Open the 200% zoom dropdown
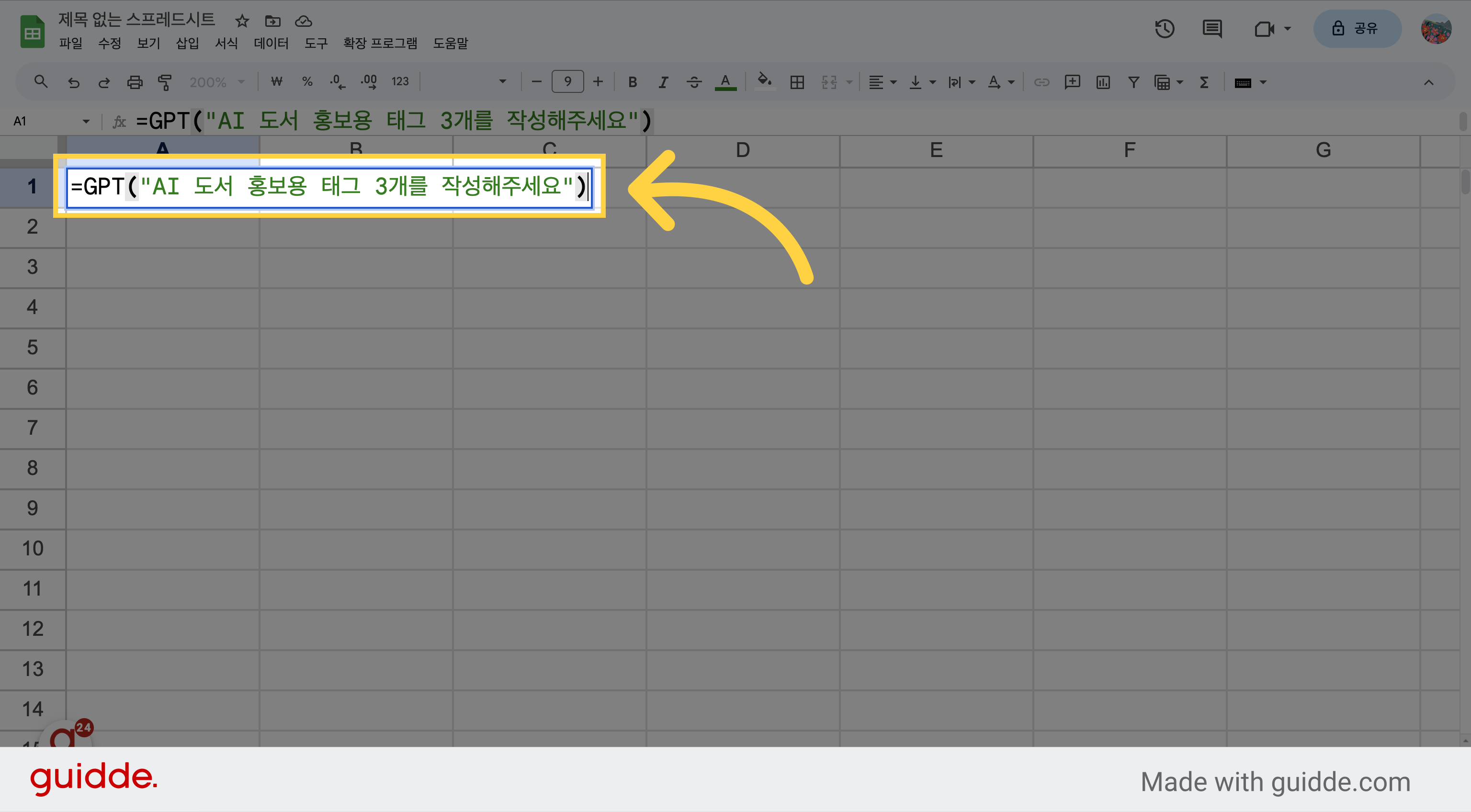 [x=217, y=82]
